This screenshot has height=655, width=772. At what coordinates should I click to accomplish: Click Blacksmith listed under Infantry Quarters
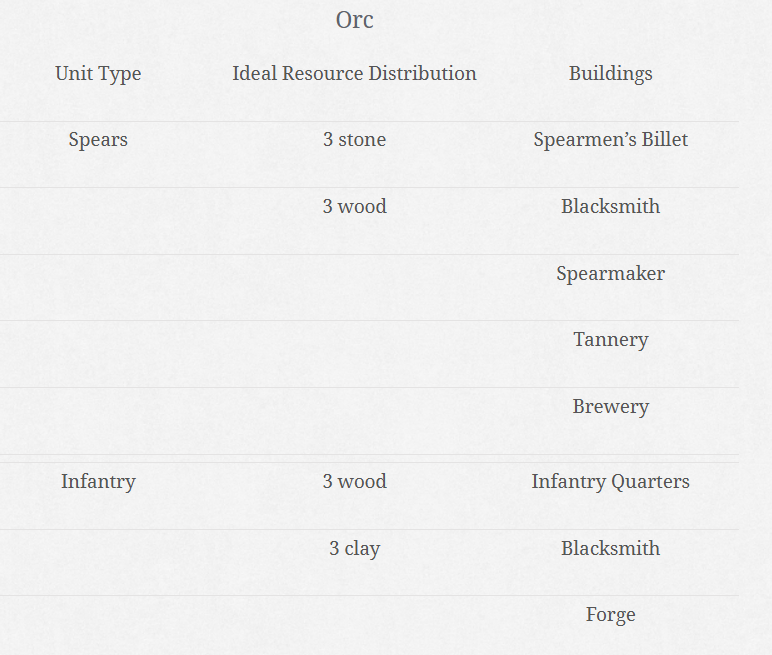[610, 549]
